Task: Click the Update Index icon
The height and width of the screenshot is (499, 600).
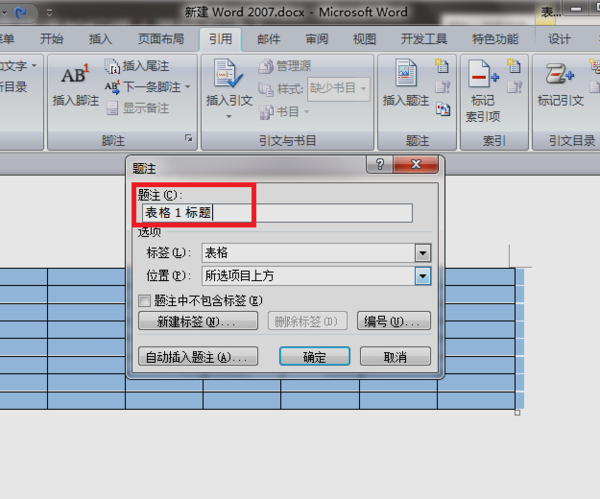Action: tap(515, 87)
